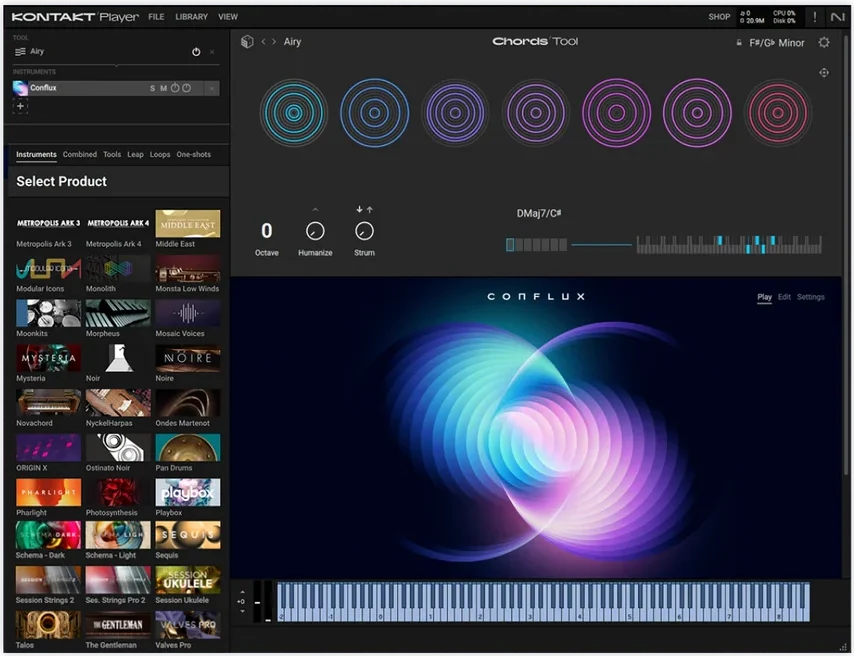Screen dimensions: 854x656
Task: Open the VIEW menu
Action: (x=228, y=17)
